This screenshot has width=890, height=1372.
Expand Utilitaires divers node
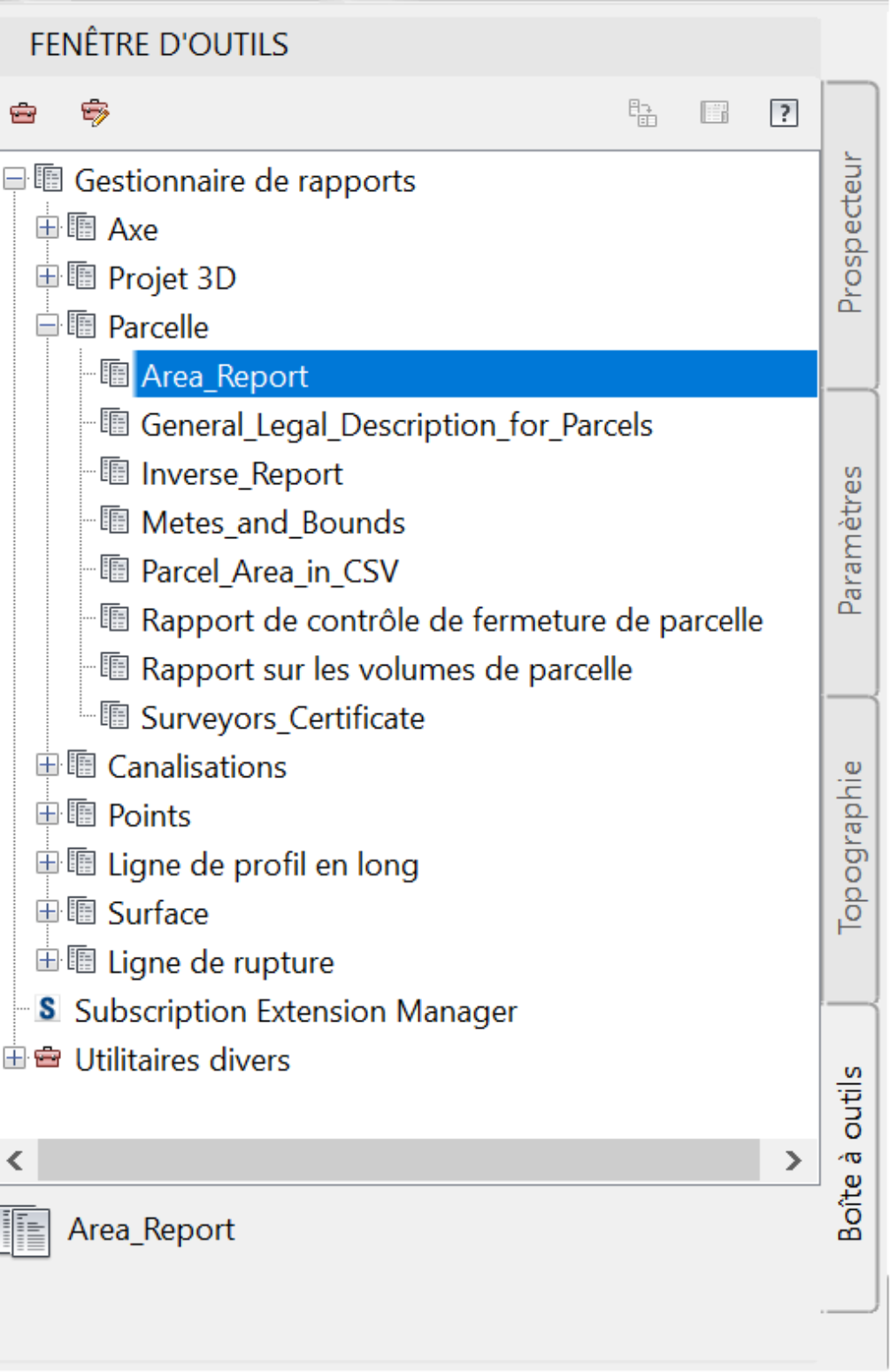[14, 1058]
